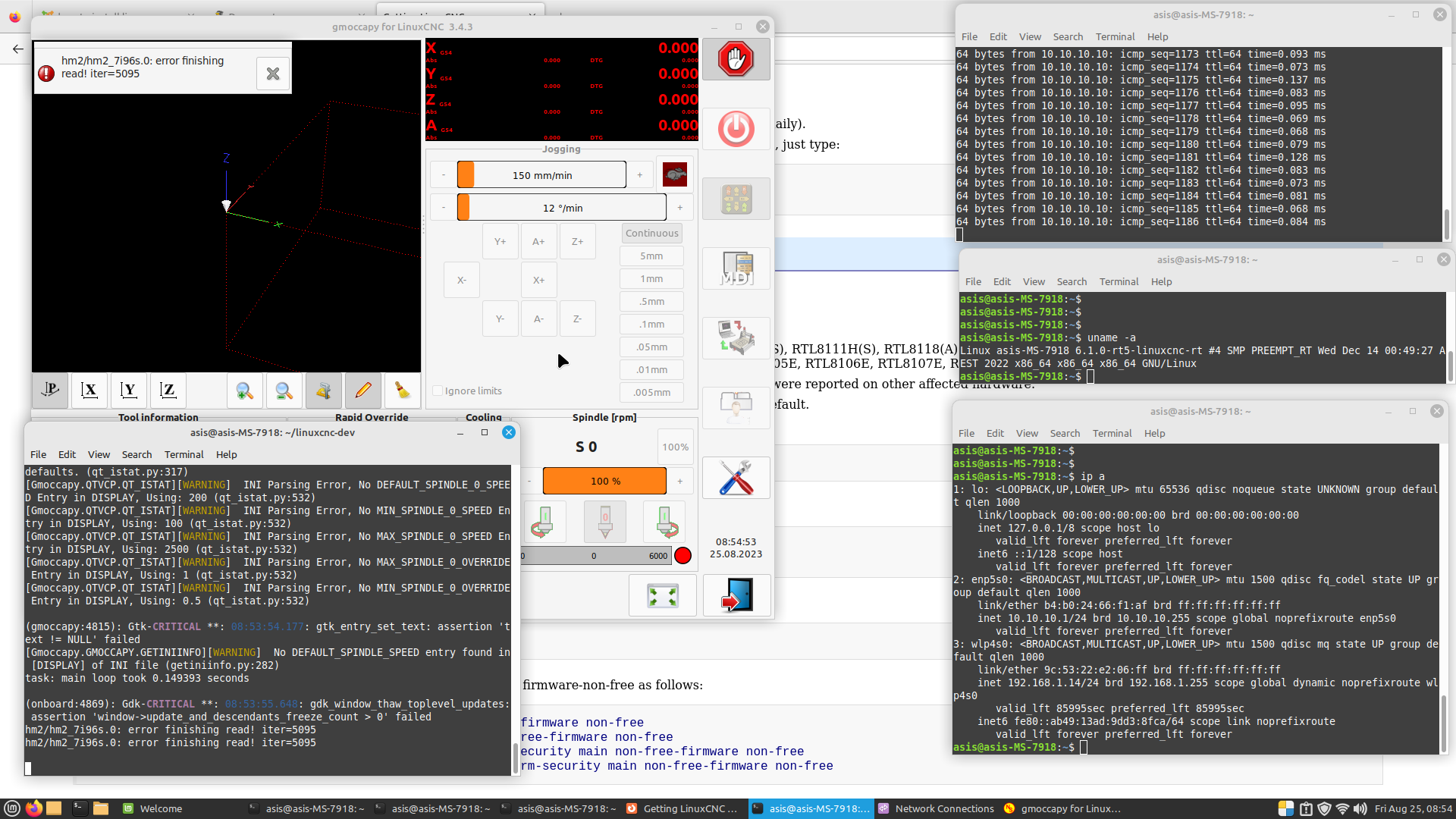This screenshot has height=819, width=1456.
Task: Open the settings tools wrench icon
Action: pos(736,478)
